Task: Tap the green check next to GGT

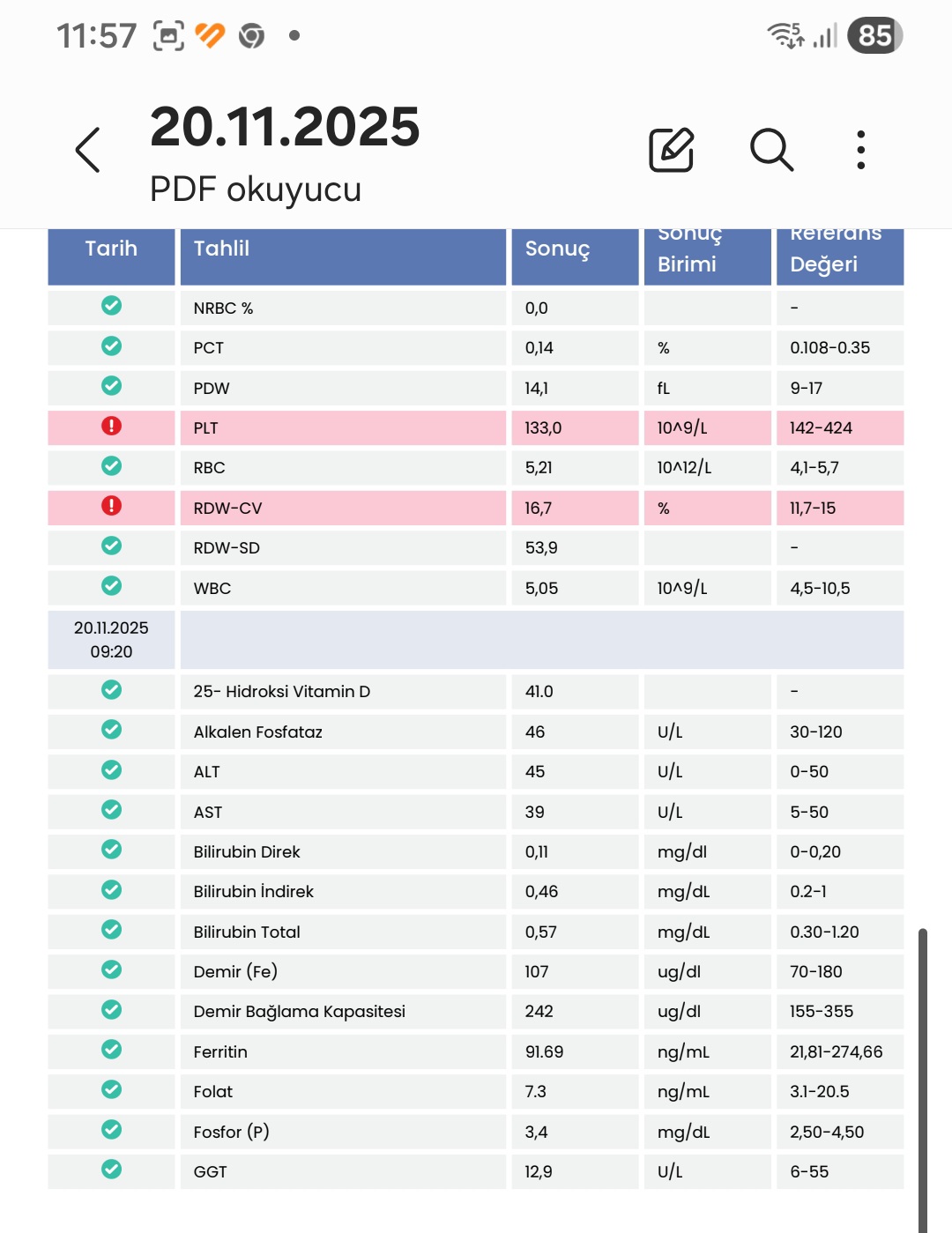Action: 111,1170
